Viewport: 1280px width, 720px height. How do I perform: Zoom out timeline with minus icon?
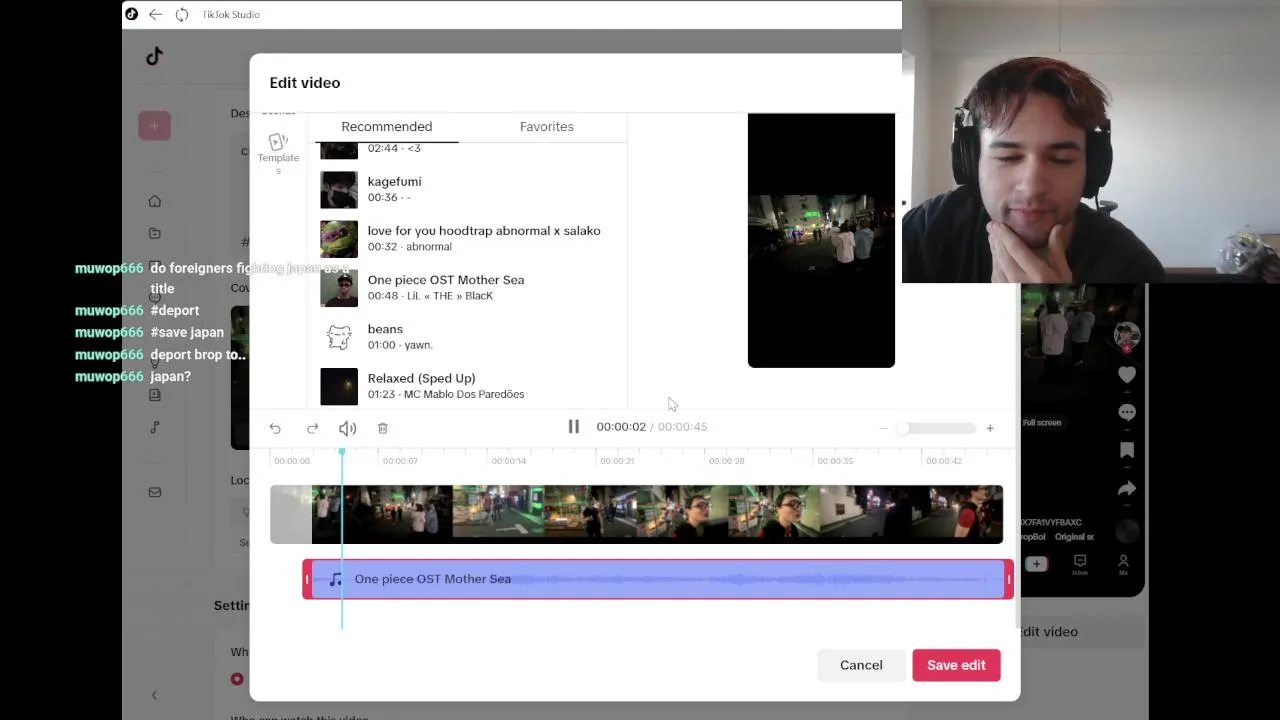click(x=883, y=428)
